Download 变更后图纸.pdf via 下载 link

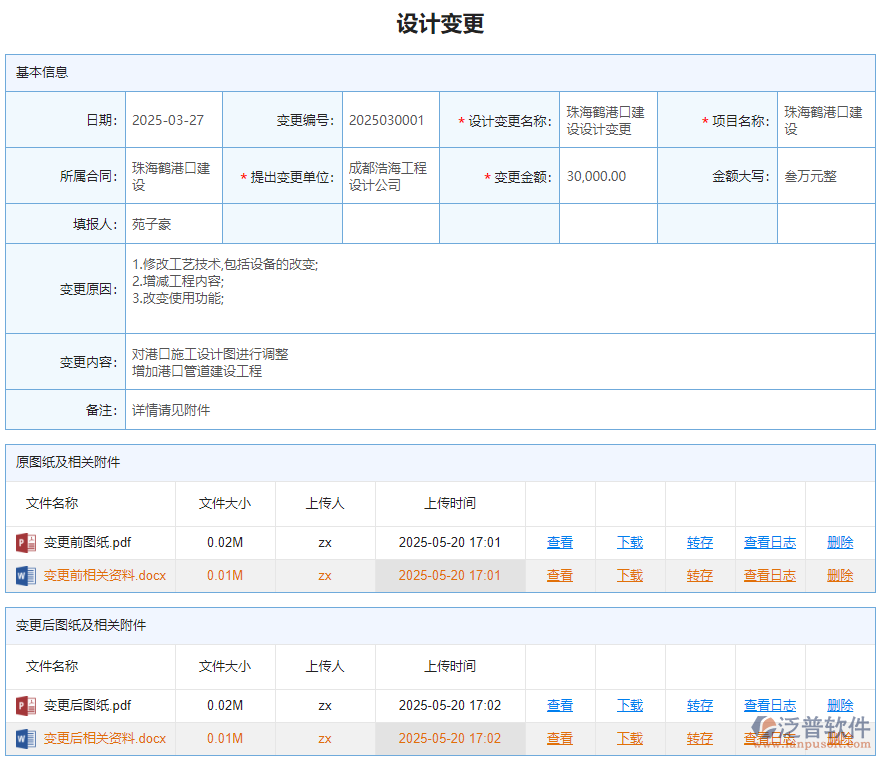(x=630, y=705)
